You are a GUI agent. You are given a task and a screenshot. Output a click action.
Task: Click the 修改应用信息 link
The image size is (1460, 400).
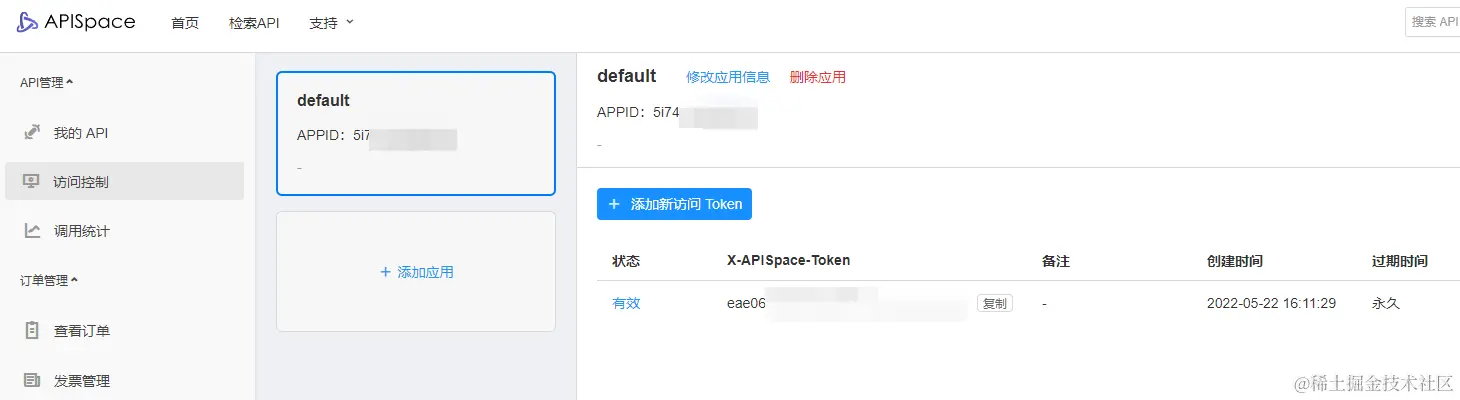(728, 77)
